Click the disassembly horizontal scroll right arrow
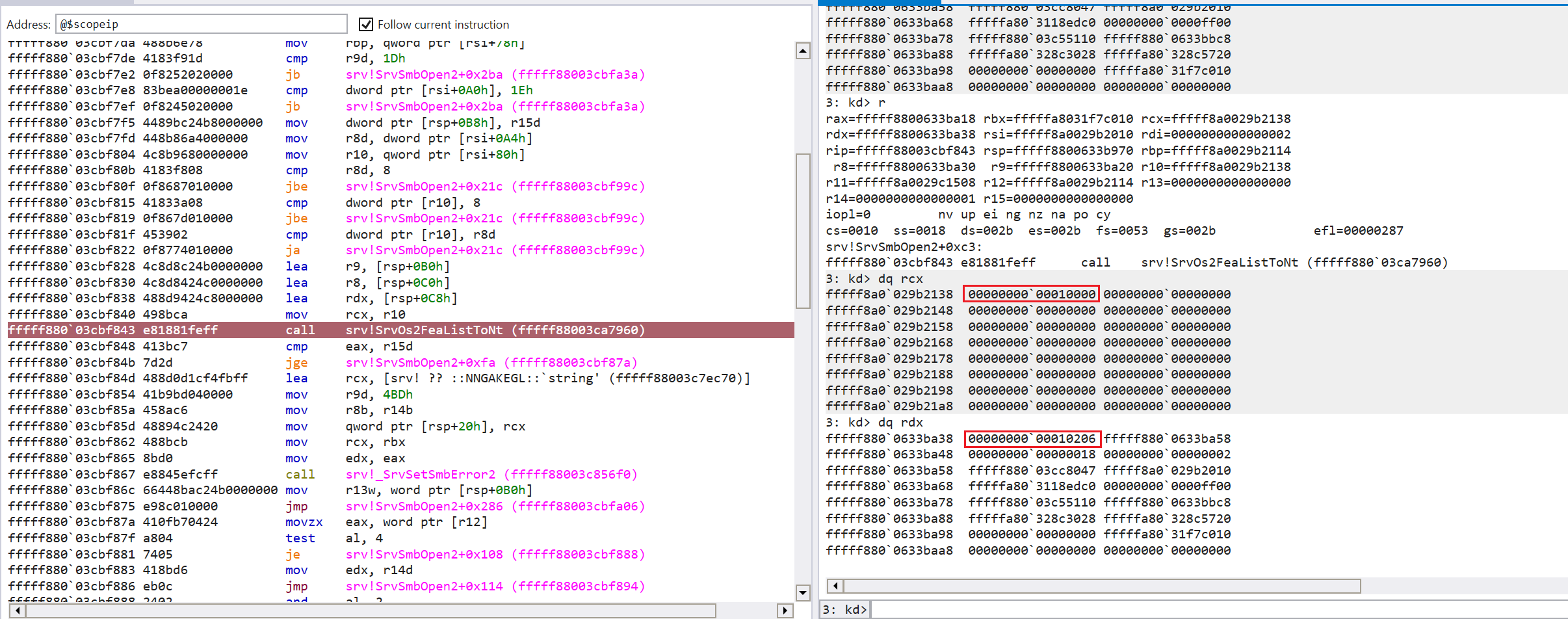The height and width of the screenshot is (619, 1568). pyautogui.click(x=785, y=611)
